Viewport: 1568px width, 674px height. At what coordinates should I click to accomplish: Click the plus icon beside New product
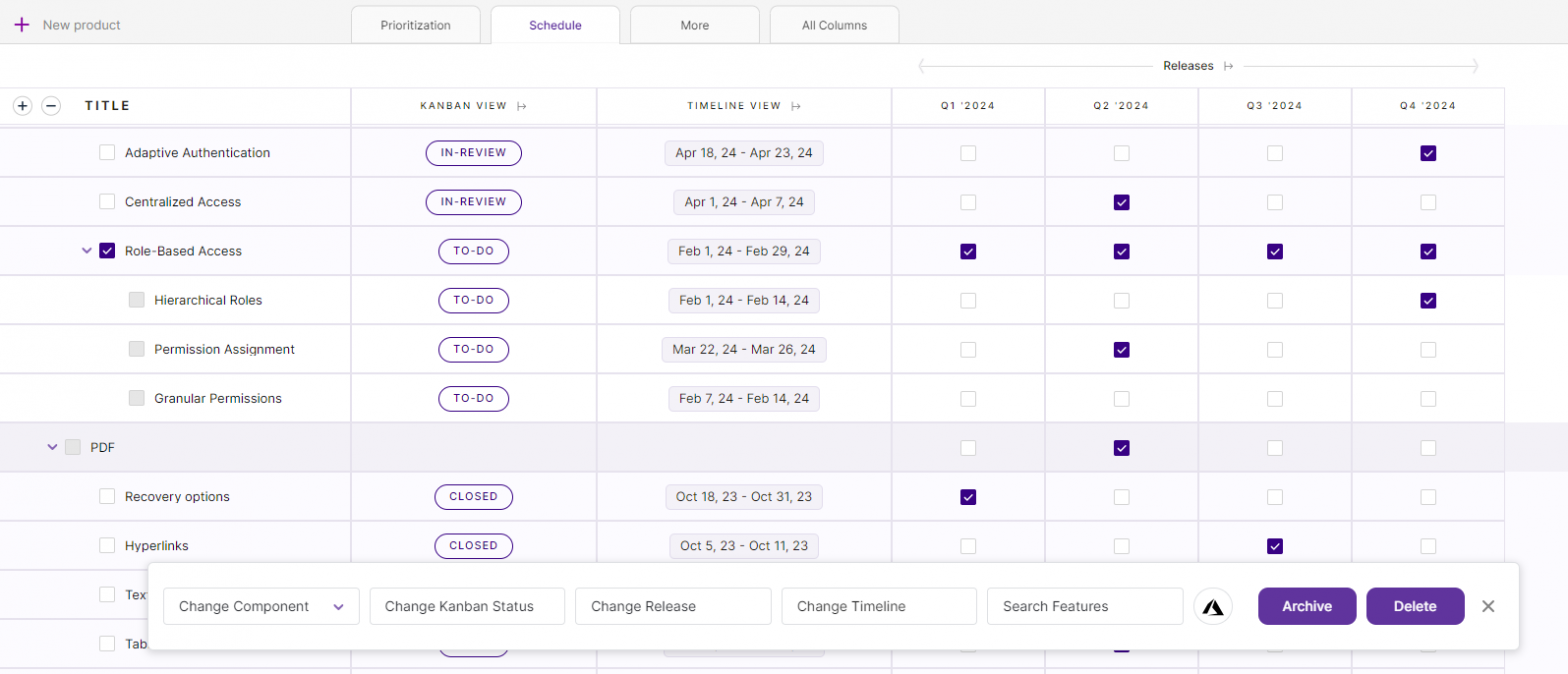tap(22, 25)
